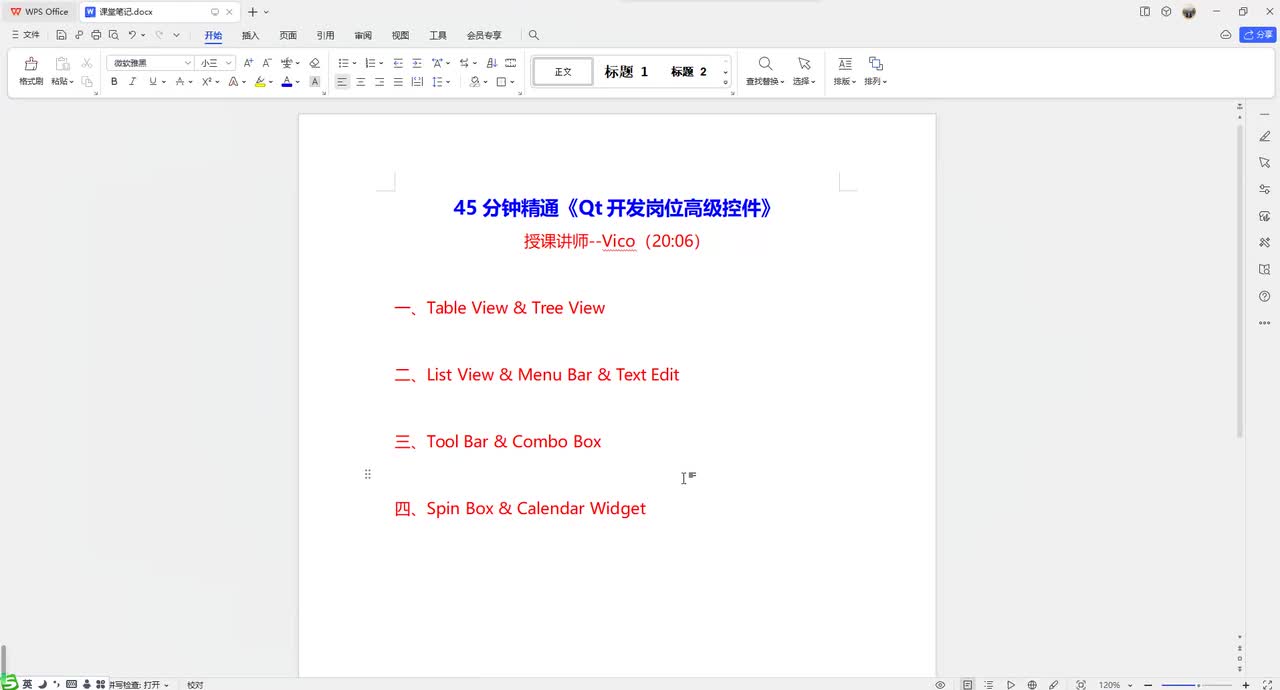
Task: Click the selection arrow icon in right sidebar
Action: tap(1265, 162)
